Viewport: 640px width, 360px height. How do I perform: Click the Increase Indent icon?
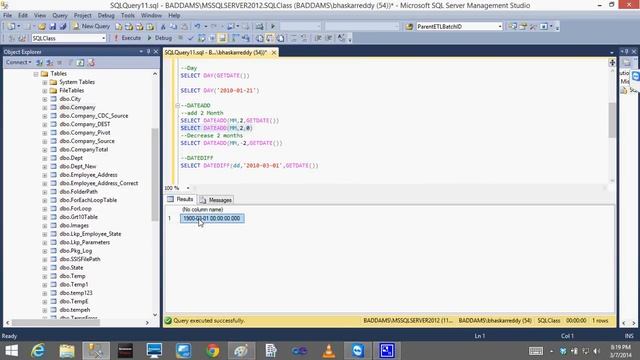329,38
